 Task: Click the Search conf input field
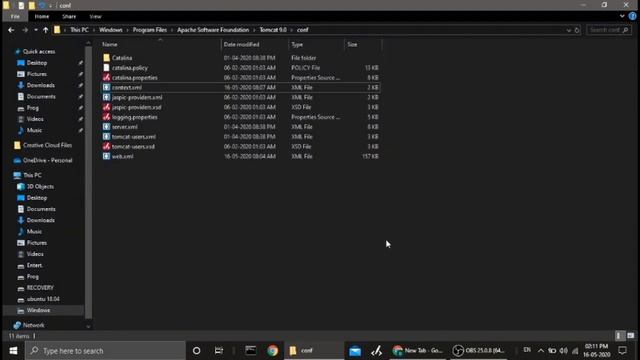coord(609,30)
